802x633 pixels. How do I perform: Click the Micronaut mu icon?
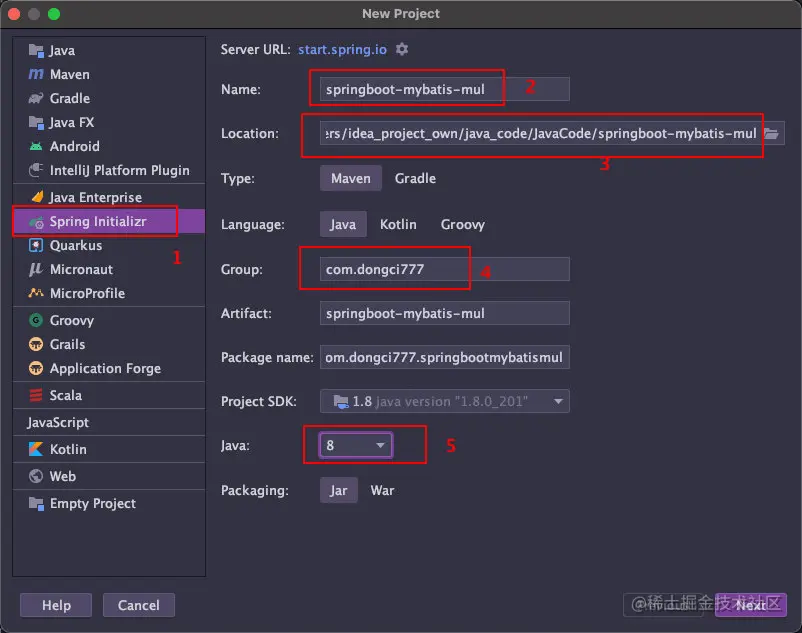[x=35, y=269]
